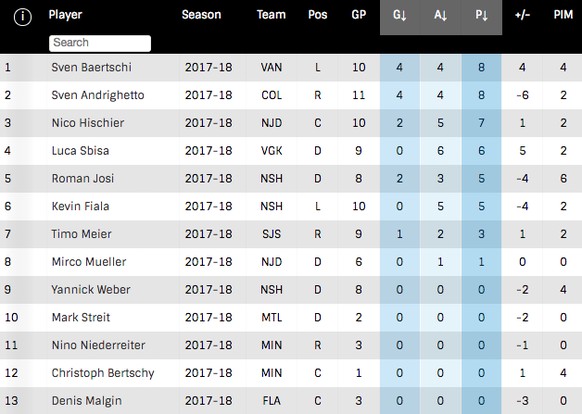Click the player Search field
This screenshot has height=414, width=582.
(x=100, y=43)
